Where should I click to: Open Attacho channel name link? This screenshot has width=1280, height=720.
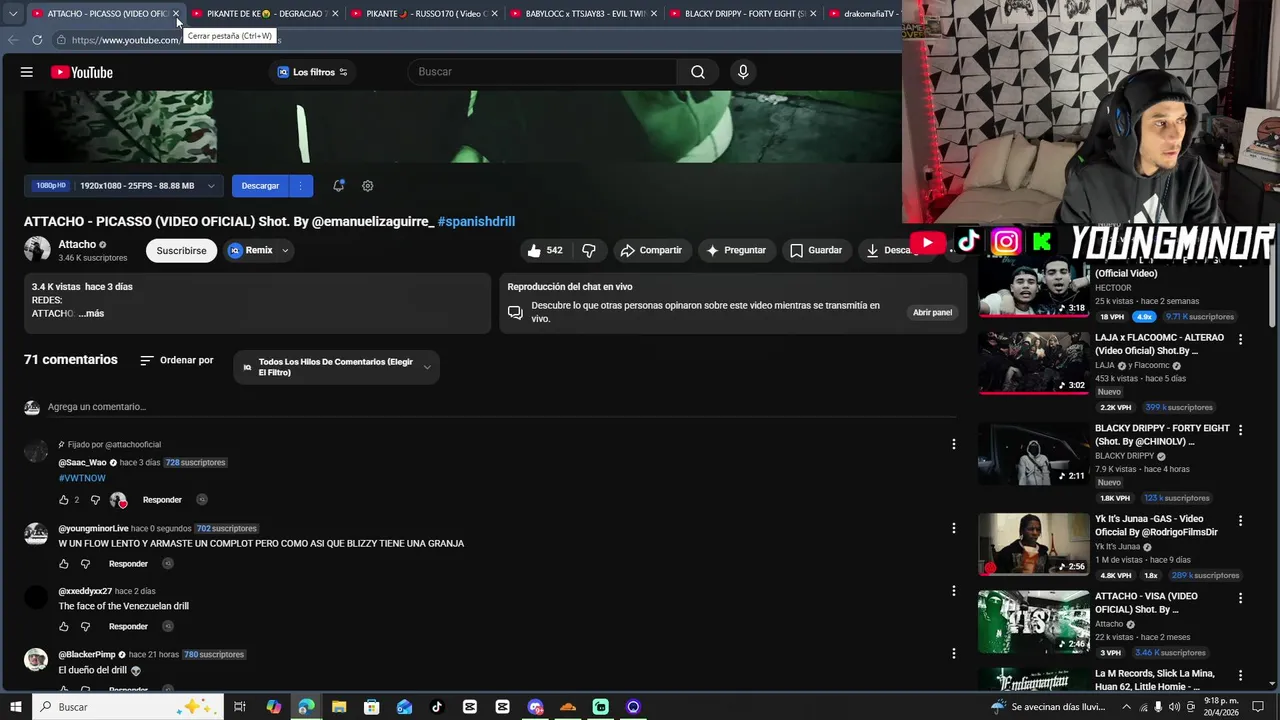coord(77,244)
